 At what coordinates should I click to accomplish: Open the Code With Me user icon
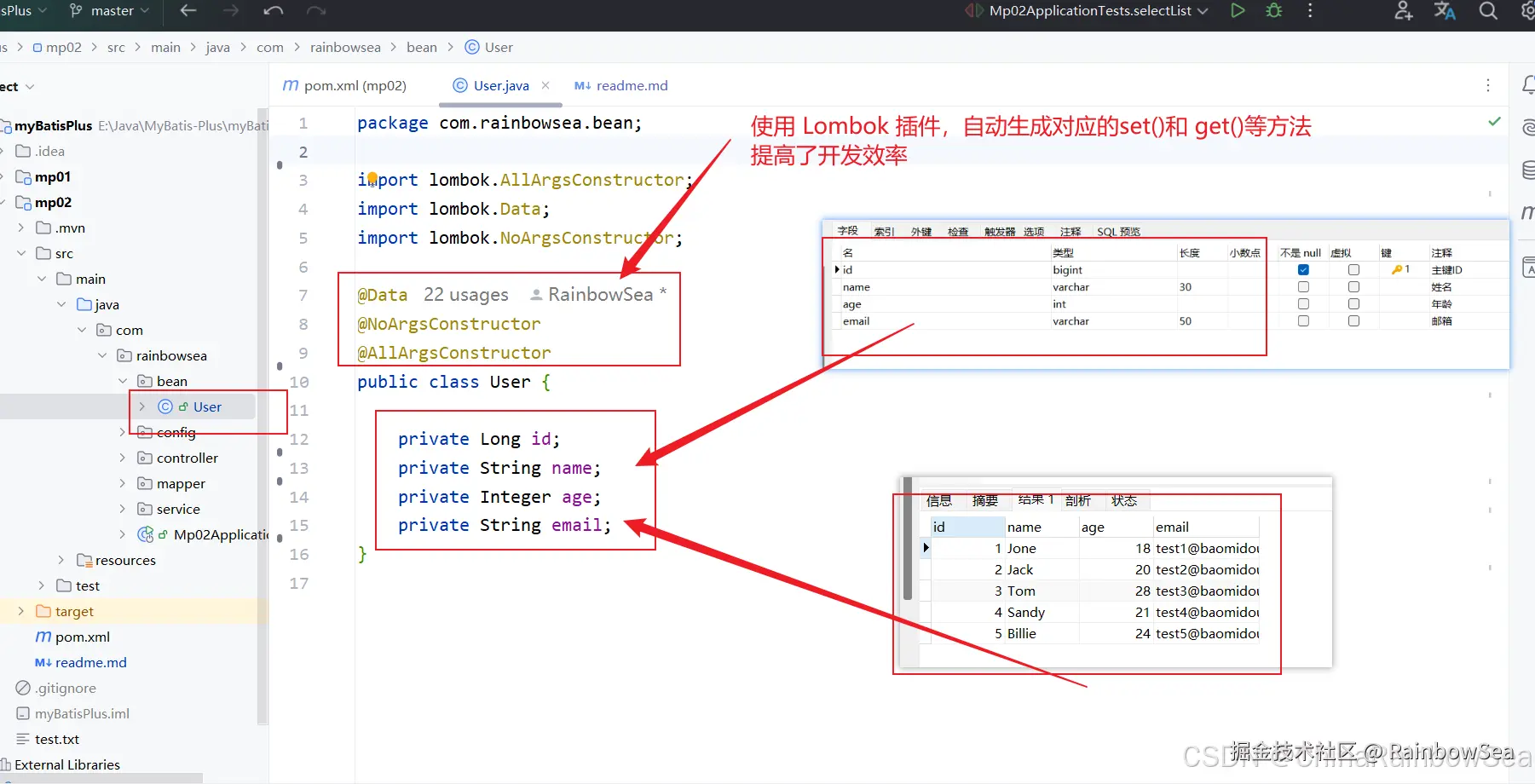point(1403,10)
